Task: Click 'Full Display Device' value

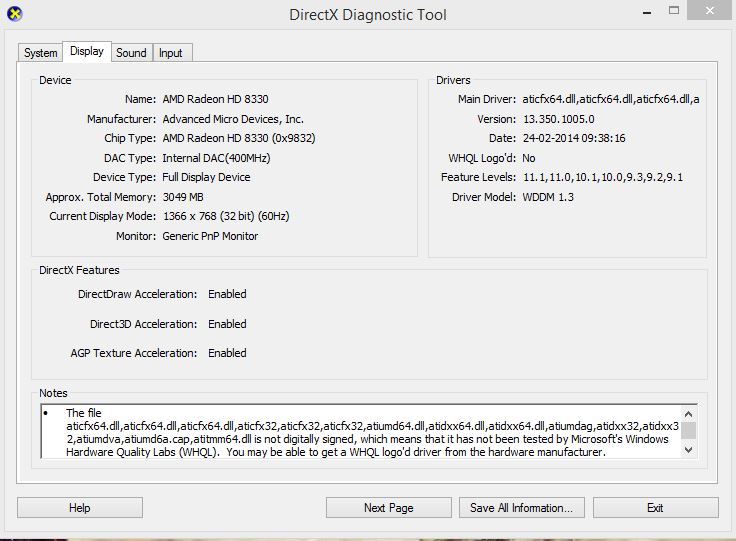Action: tap(206, 177)
